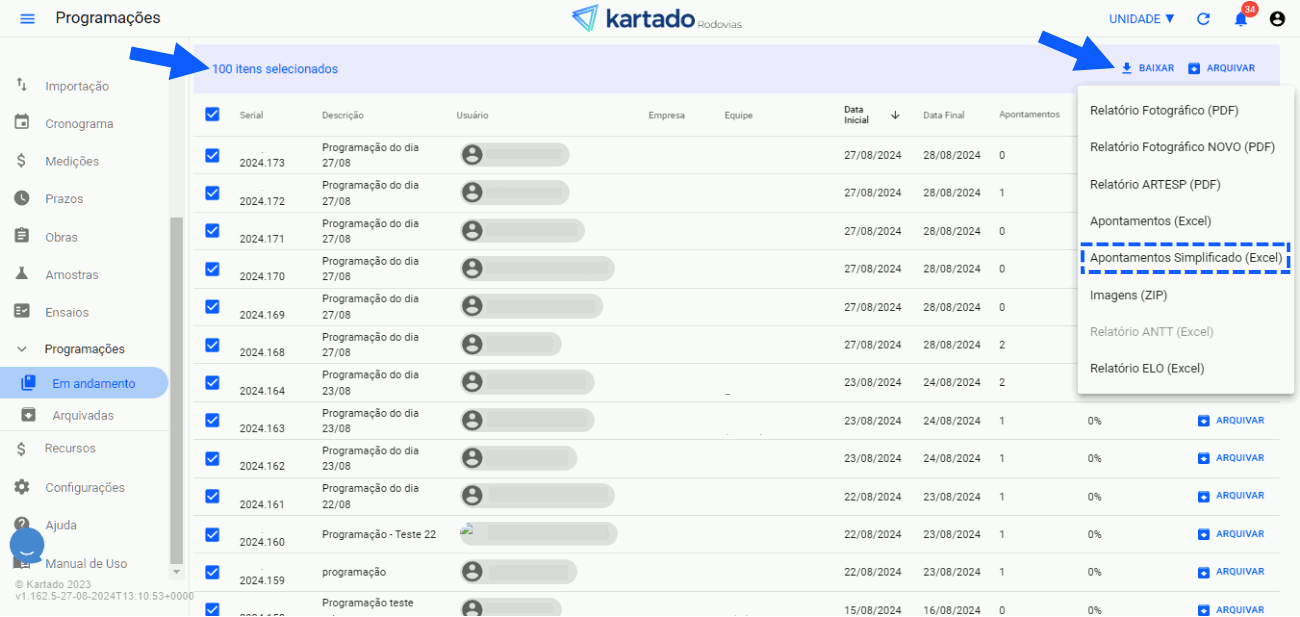Choose Relatório Fotográfico (PDF) from menu
Viewport: 1300px width, 617px height.
pos(1164,110)
